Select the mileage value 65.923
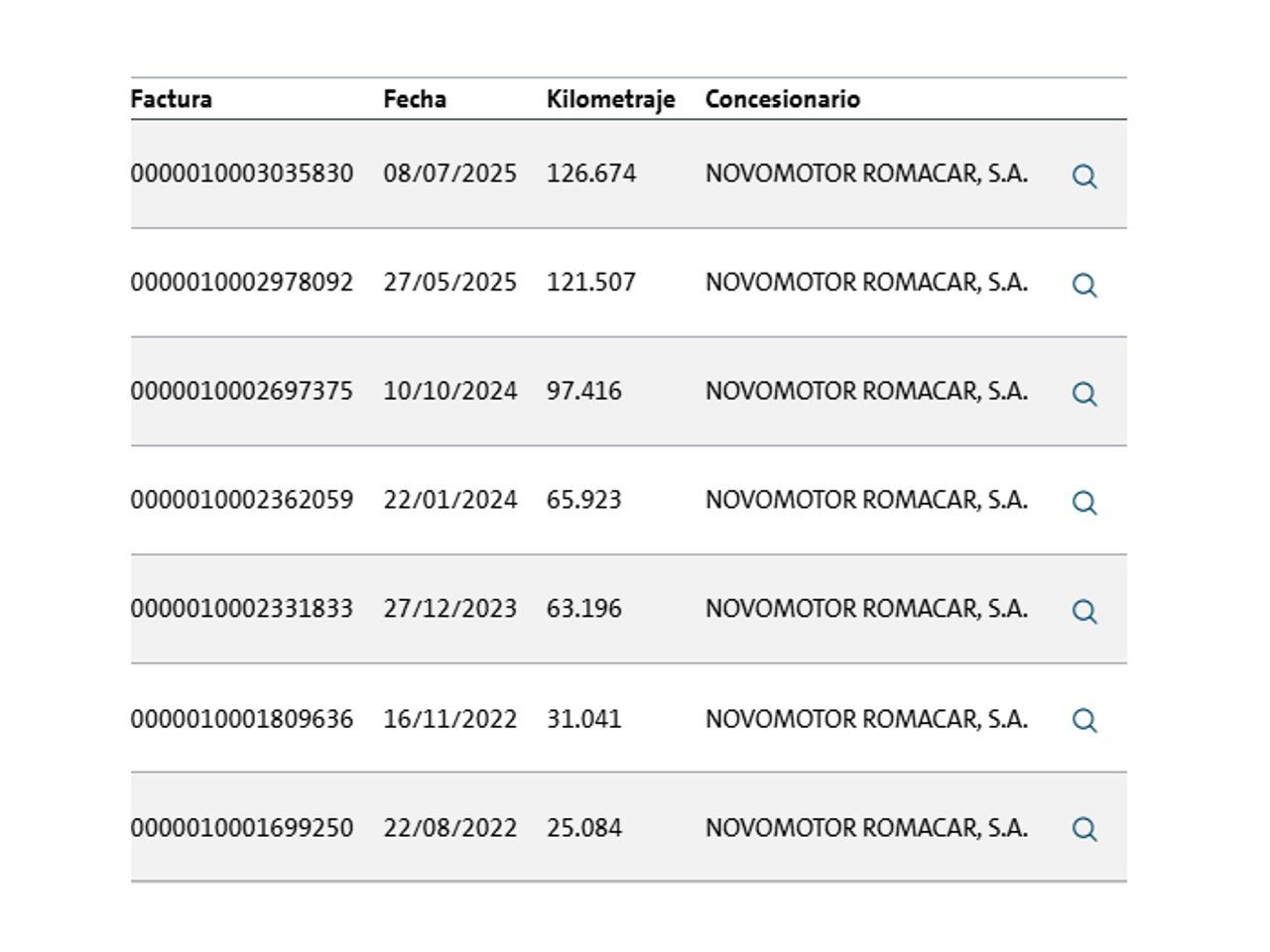This screenshot has width=1270, height=952. click(x=583, y=500)
